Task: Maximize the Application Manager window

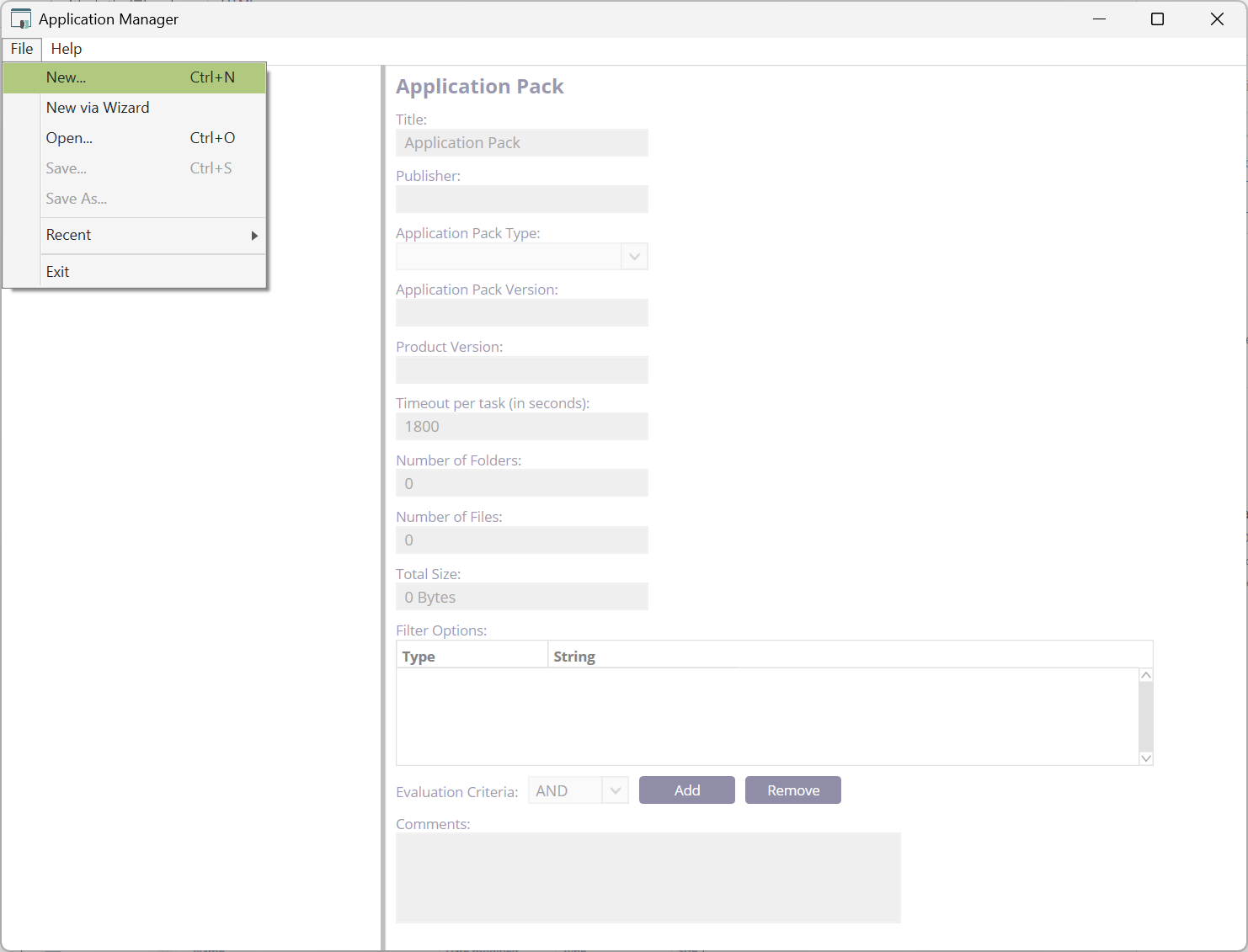Action: pyautogui.click(x=1157, y=19)
